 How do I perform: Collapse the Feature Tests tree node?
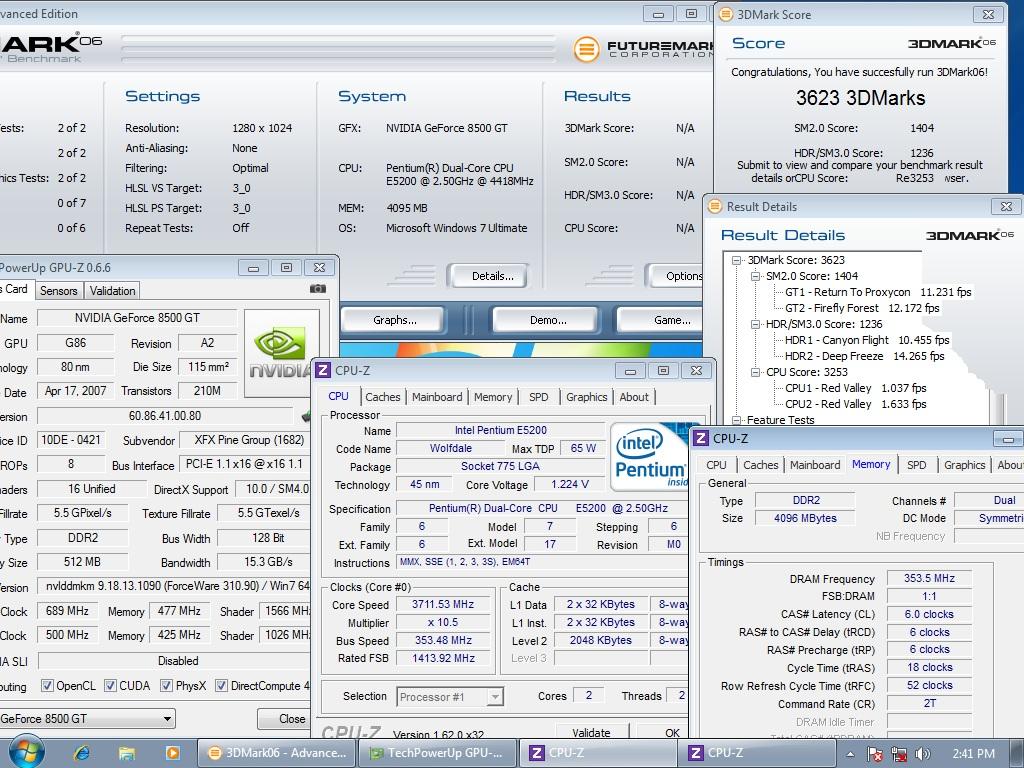pos(737,420)
